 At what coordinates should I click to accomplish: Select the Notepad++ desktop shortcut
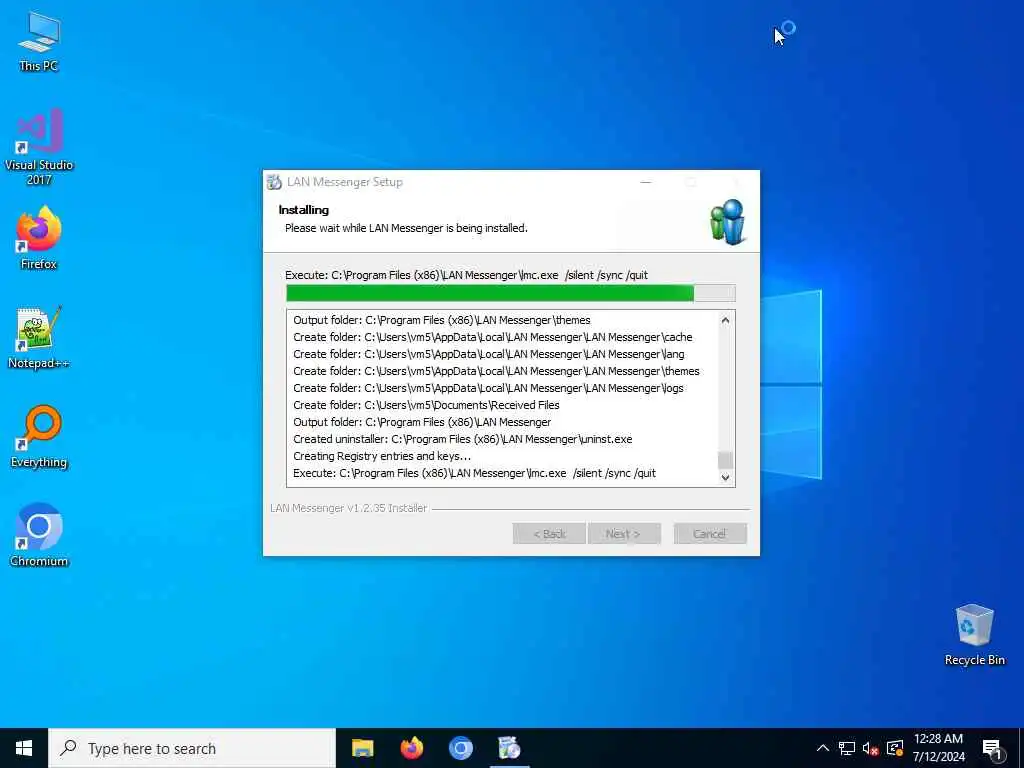[39, 338]
